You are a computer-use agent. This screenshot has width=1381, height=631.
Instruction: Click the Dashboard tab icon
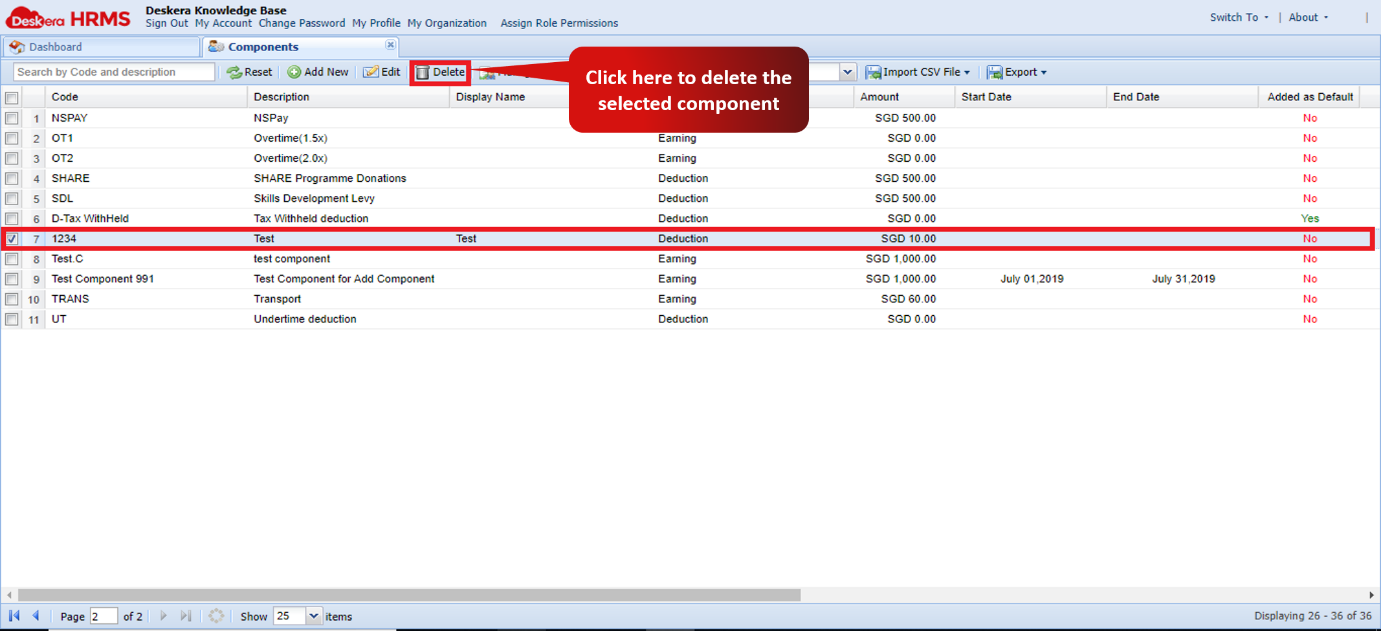click(17, 47)
